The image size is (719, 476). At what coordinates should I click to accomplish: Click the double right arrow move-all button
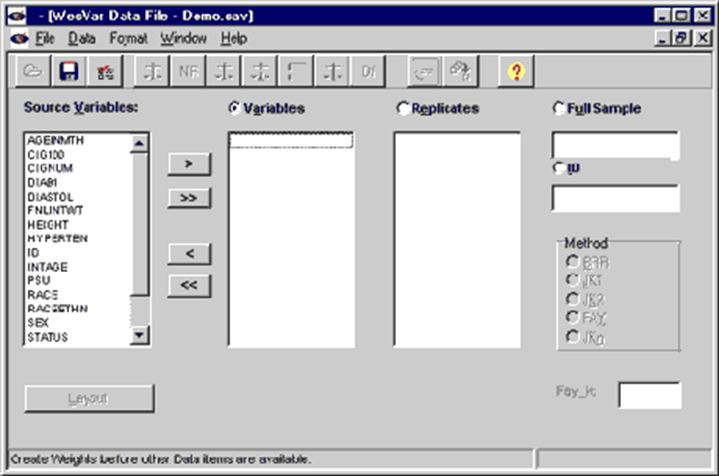pyautogui.click(x=189, y=198)
